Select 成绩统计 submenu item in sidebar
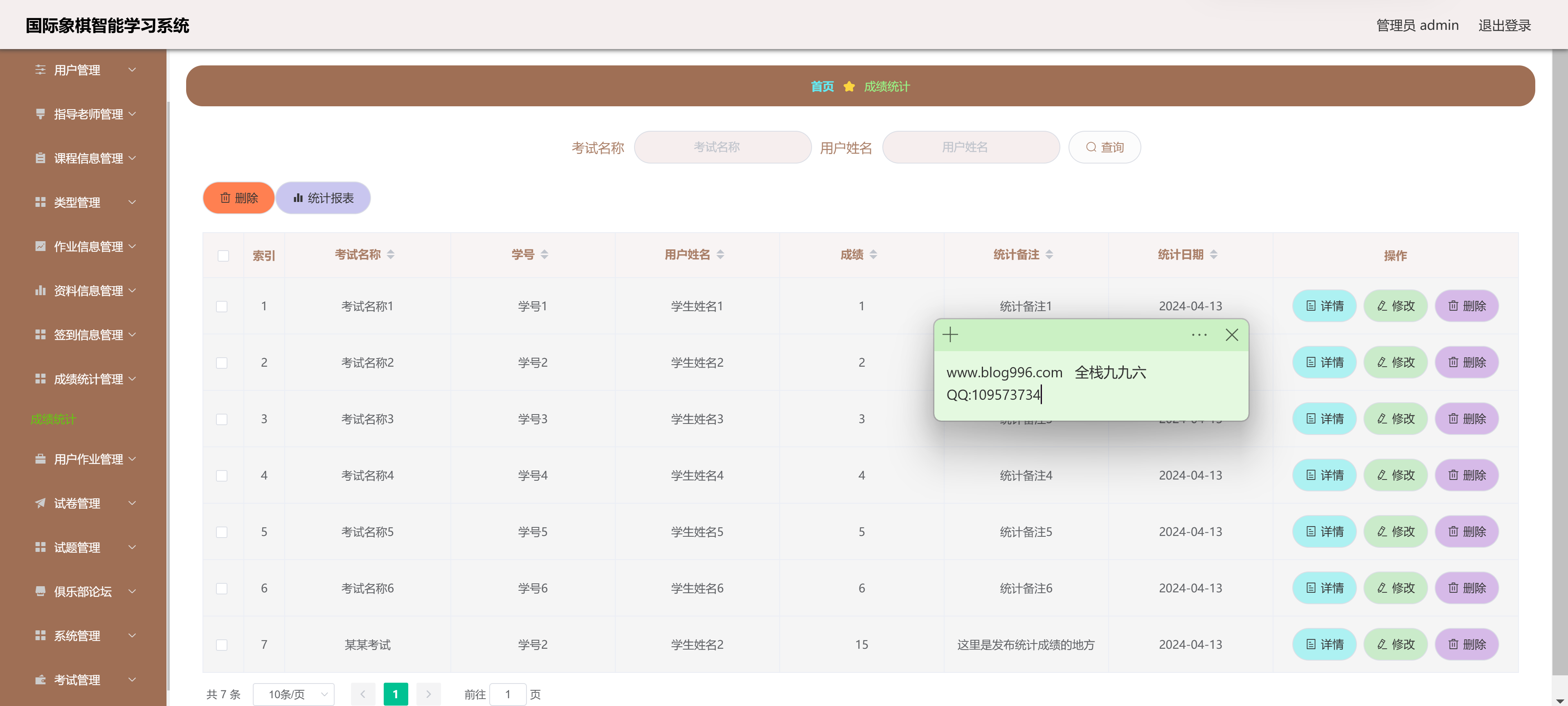The height and width of the screenshot is (706, 1568). 53,419
